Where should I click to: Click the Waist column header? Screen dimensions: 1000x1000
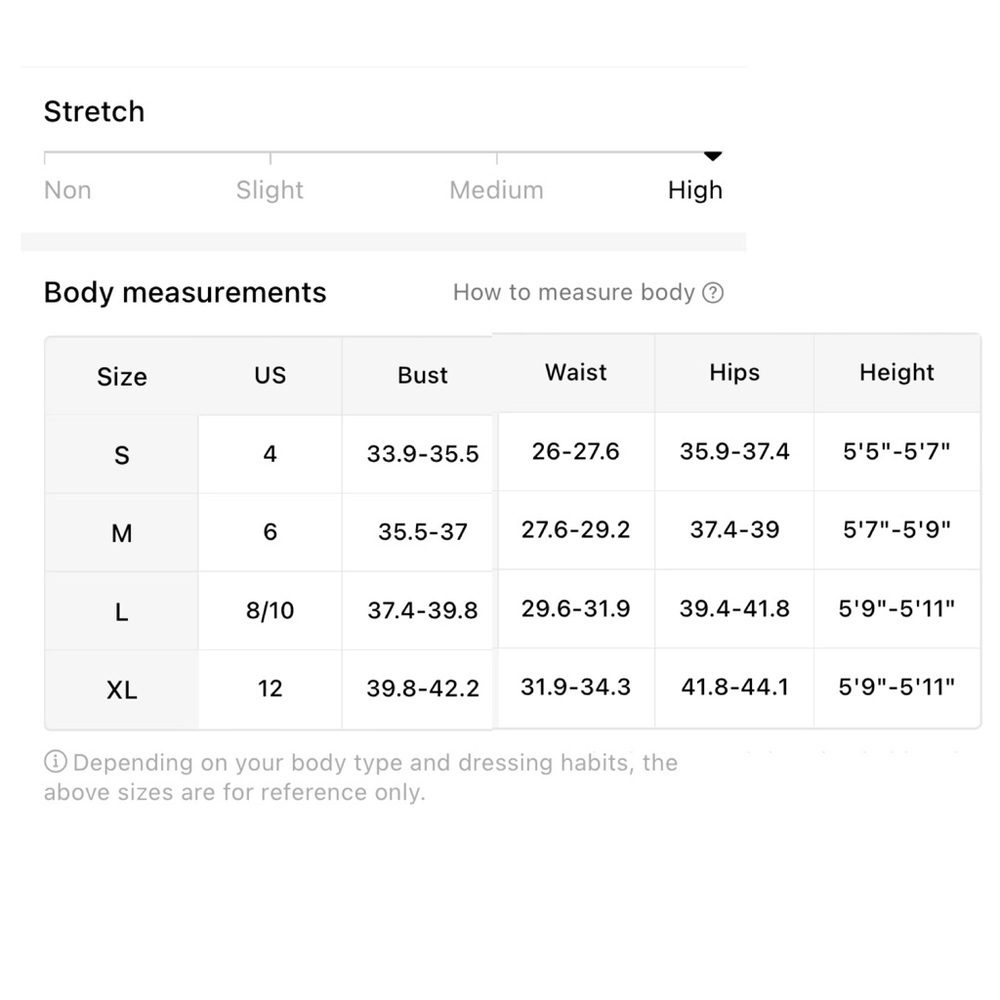click(x=576, y=372)
